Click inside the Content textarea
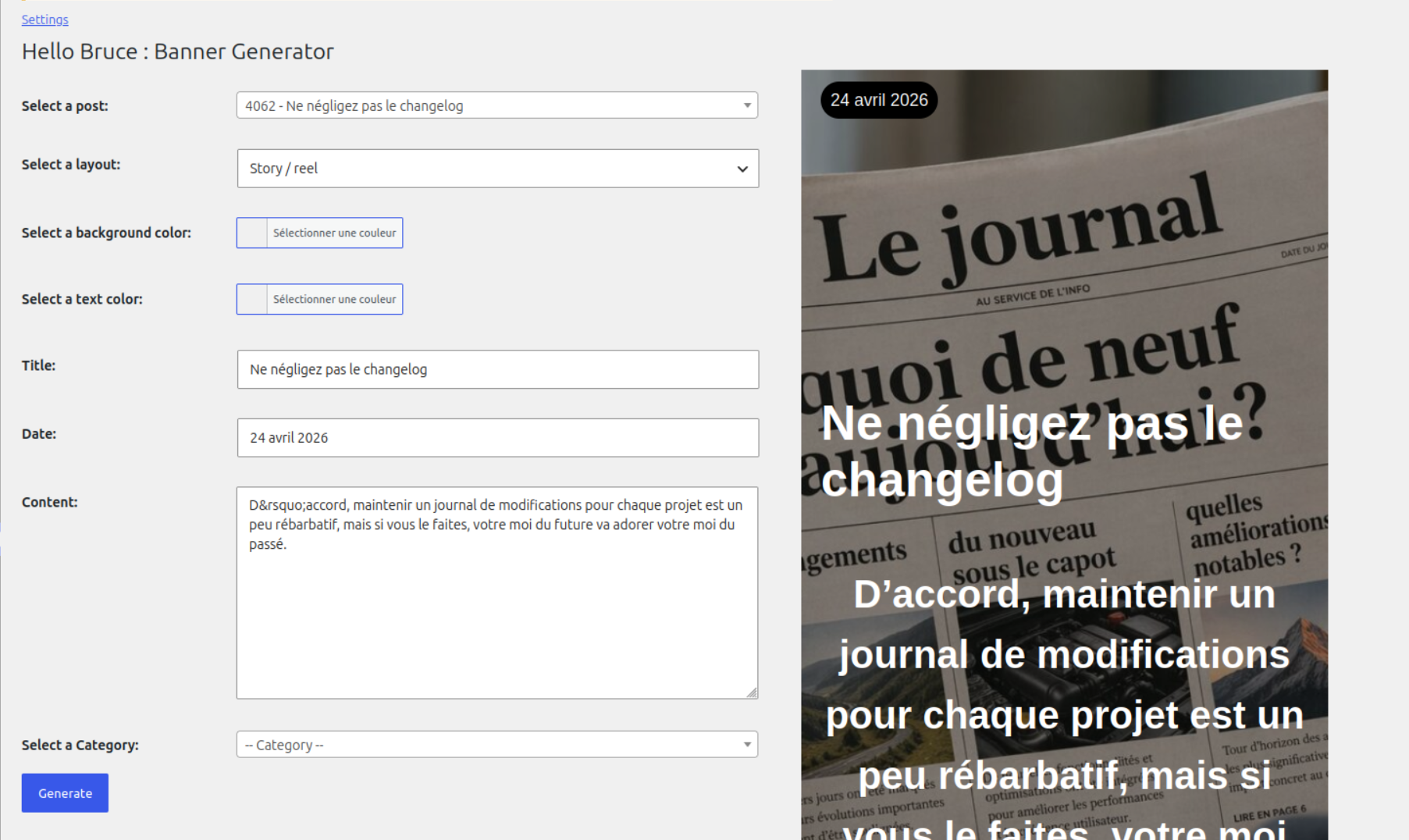This screenshot has width=1409, height=840. point(497,593)
